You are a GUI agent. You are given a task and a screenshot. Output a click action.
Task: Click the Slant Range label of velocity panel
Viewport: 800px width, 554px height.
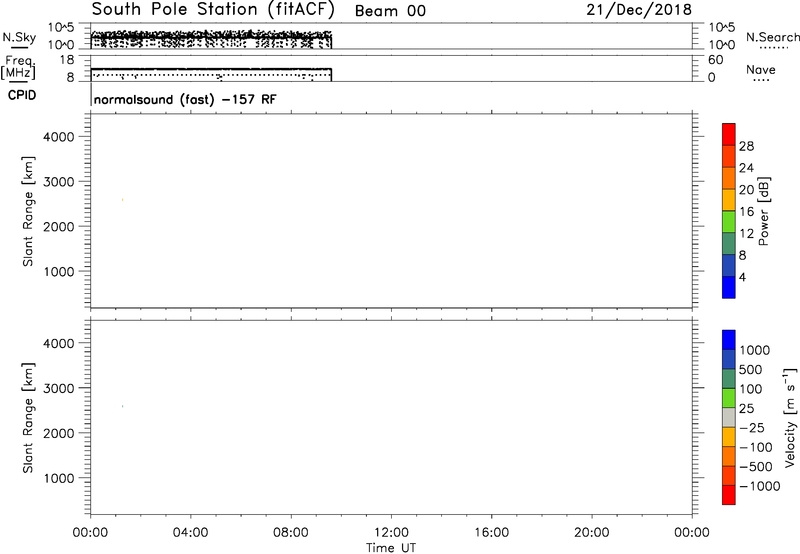(x=28, y=418)
